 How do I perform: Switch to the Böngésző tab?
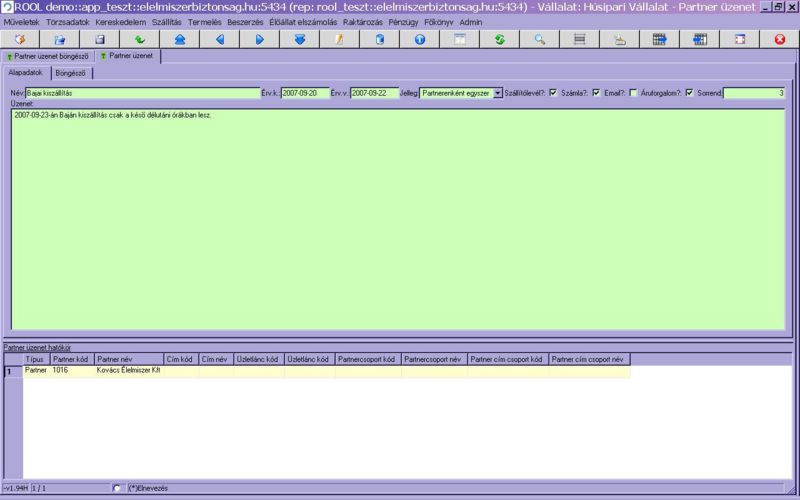coord(70,73)
